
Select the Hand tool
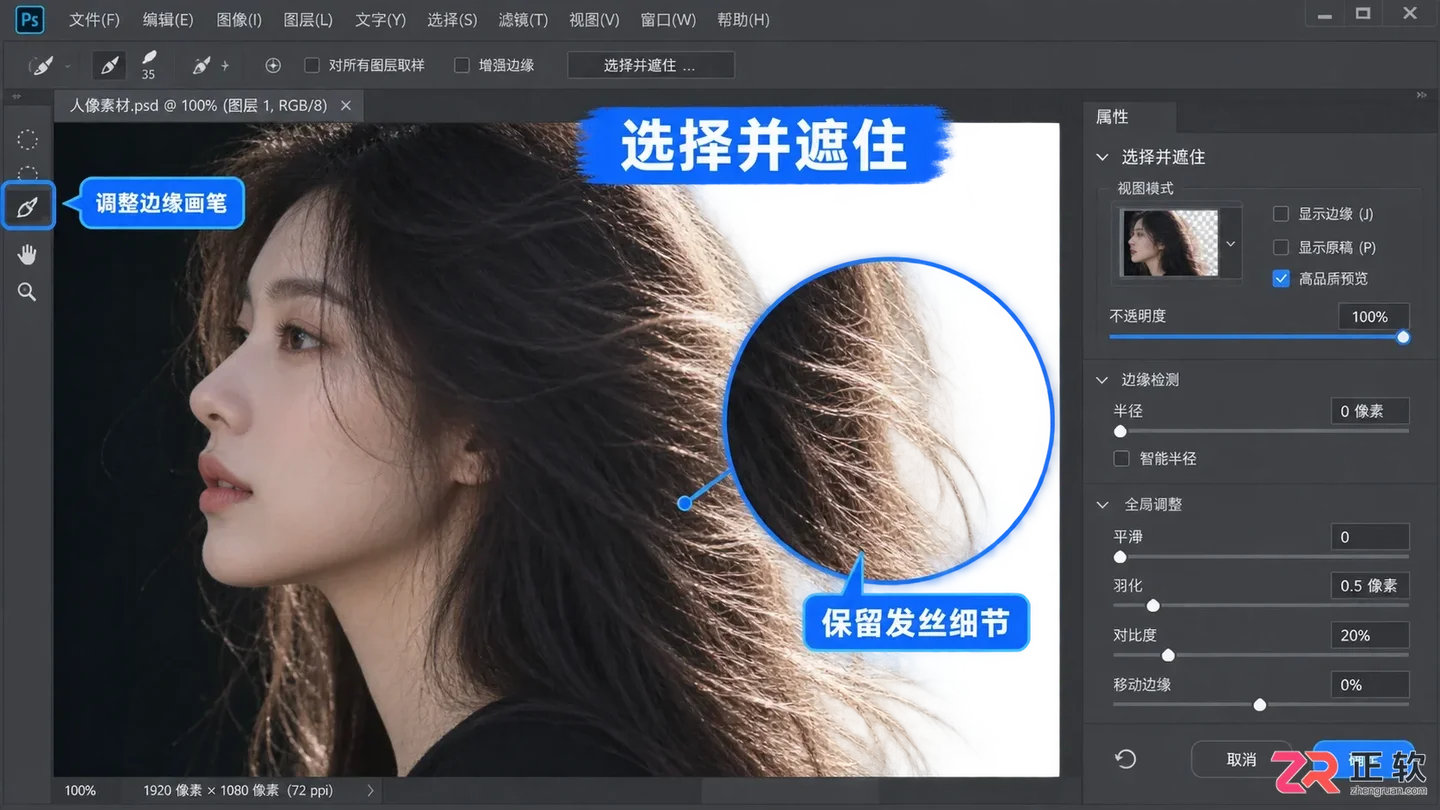(x=27, y=255)
